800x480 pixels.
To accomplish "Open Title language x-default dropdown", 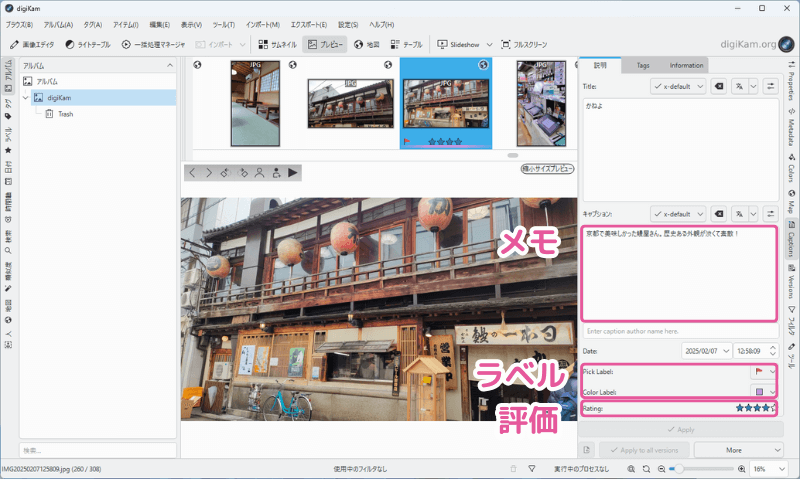I will [x=678, y=87].
